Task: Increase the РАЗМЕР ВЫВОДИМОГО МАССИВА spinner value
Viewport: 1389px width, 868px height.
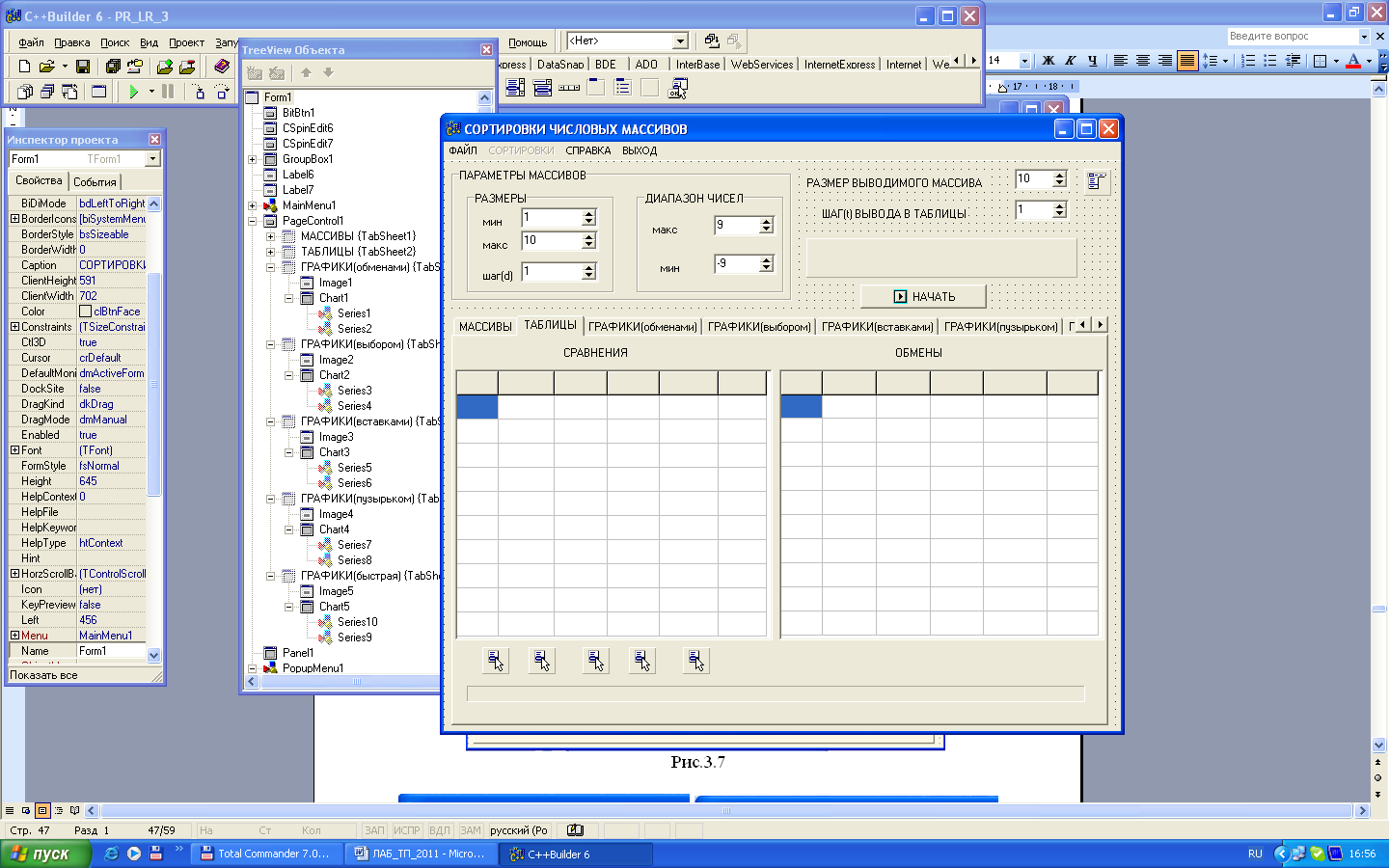Action: pos(1059,175)
